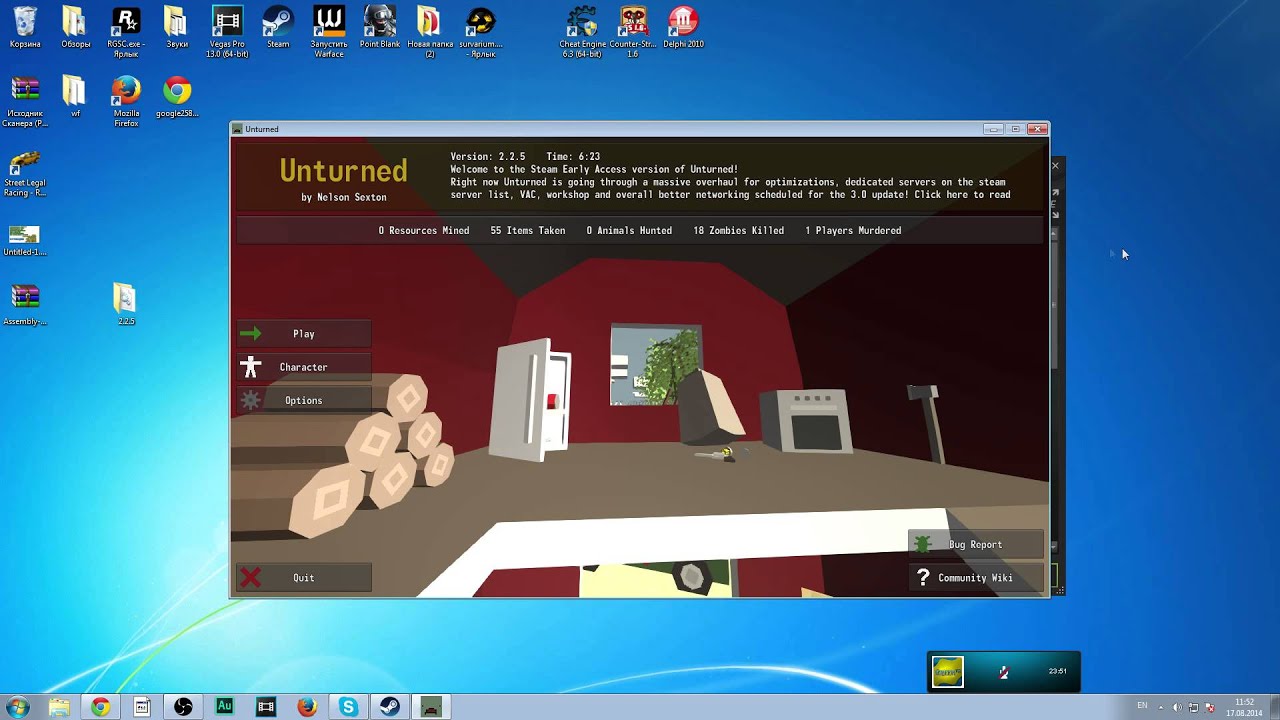Click the '1 Players Murdered' stat

(x=853, y=231)
